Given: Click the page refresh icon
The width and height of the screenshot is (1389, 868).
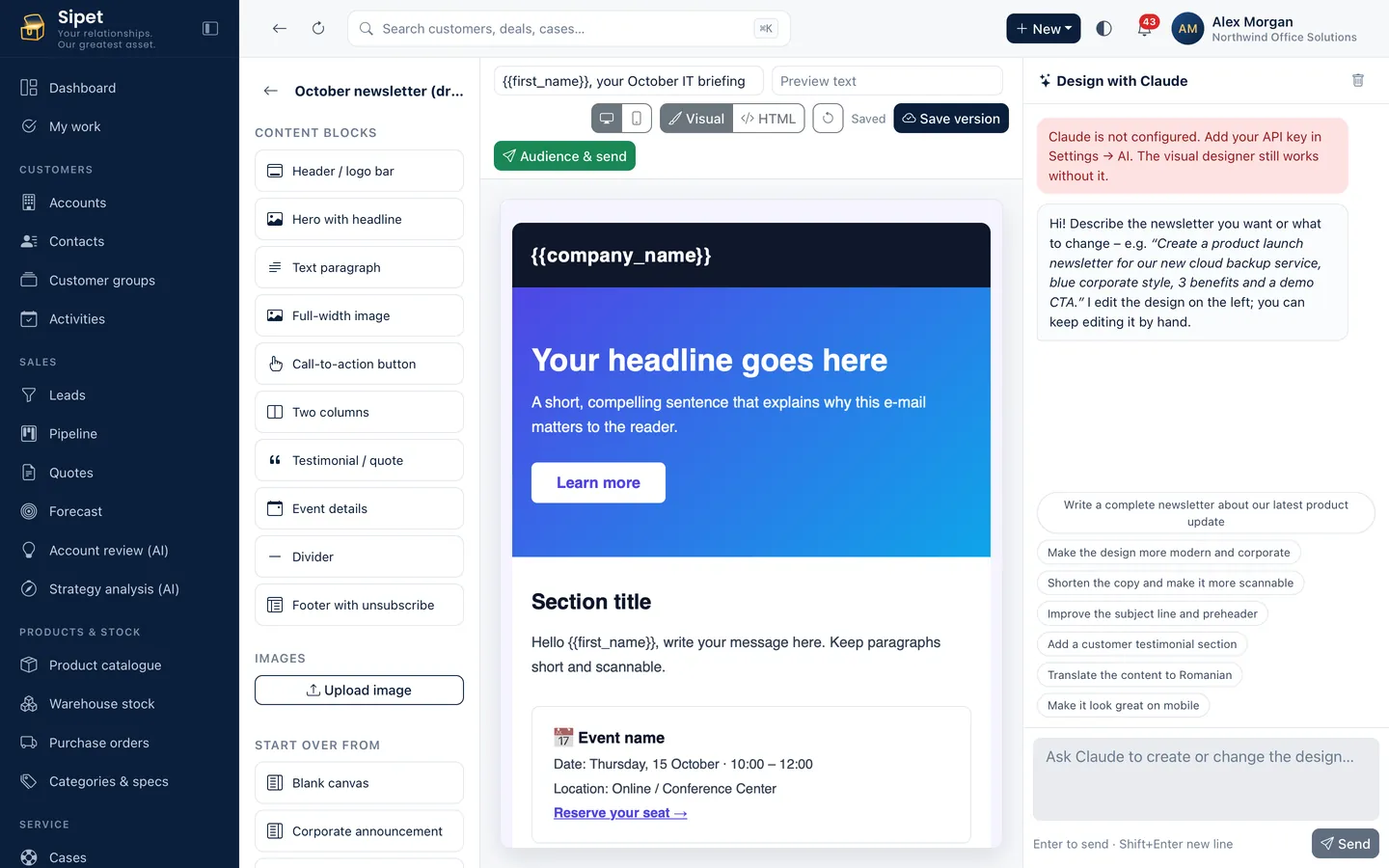Looking at the screenshot, I should [318, 29].
